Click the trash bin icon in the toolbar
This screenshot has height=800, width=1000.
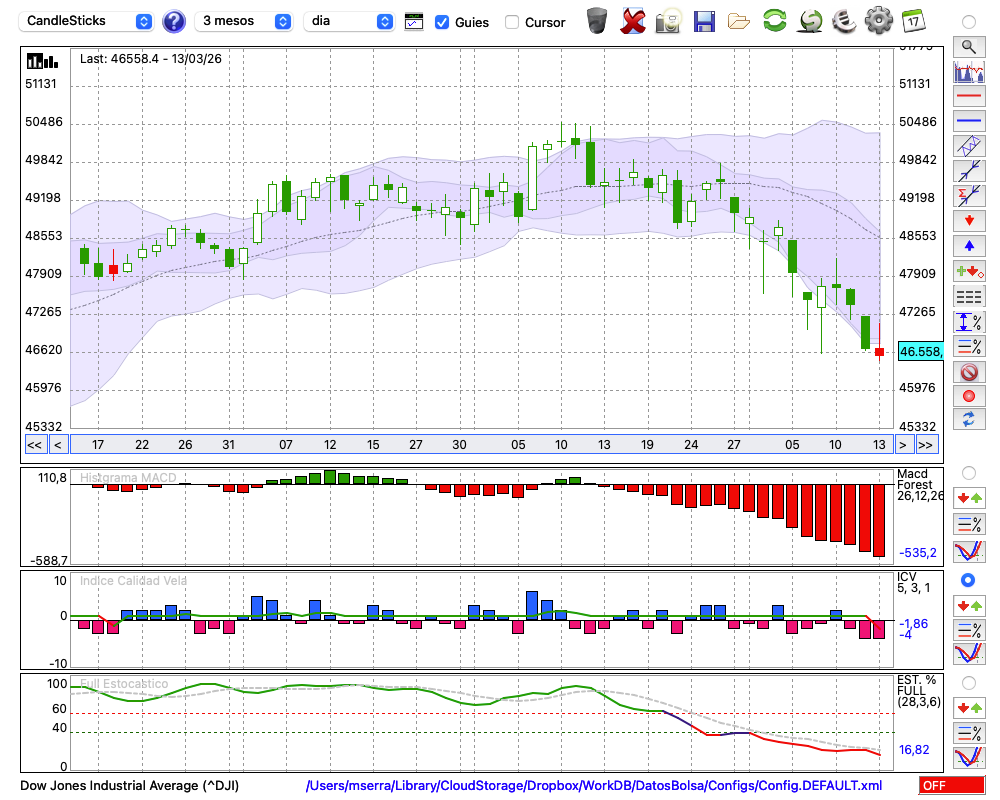(x=597, y=20)
